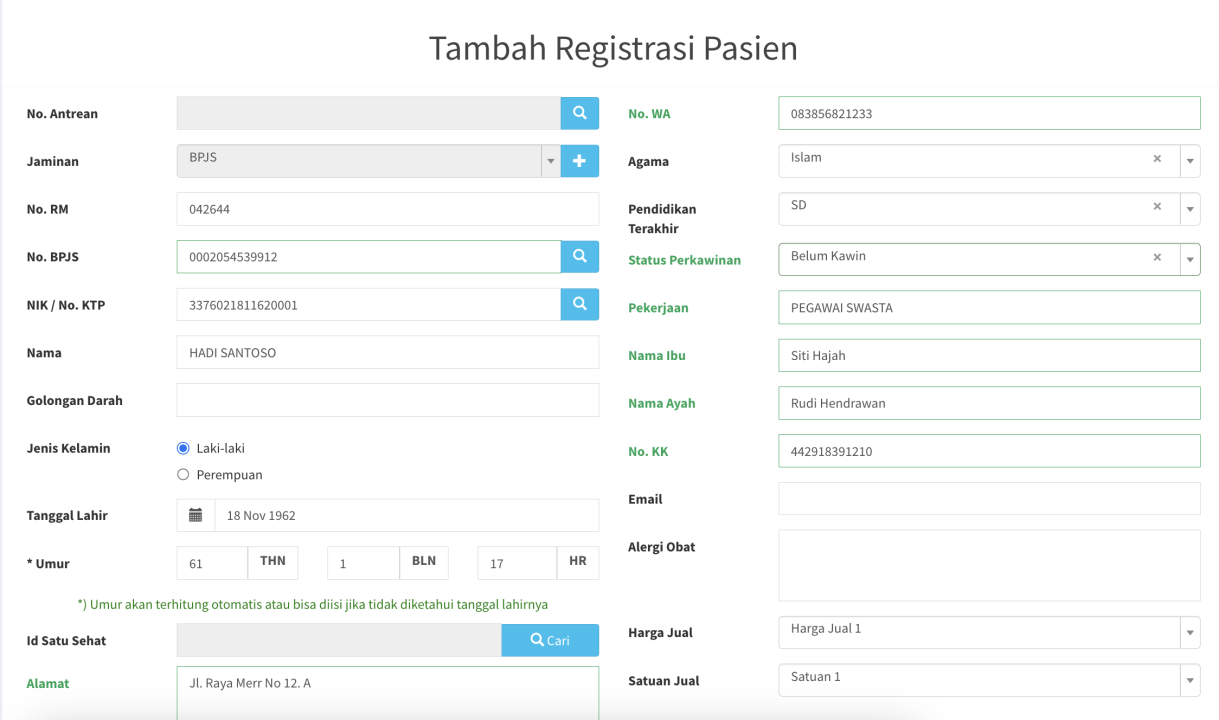The width and height of the screenshot is (1219, 720).
Task: Click the Umur THN years field
Action: 212,563
